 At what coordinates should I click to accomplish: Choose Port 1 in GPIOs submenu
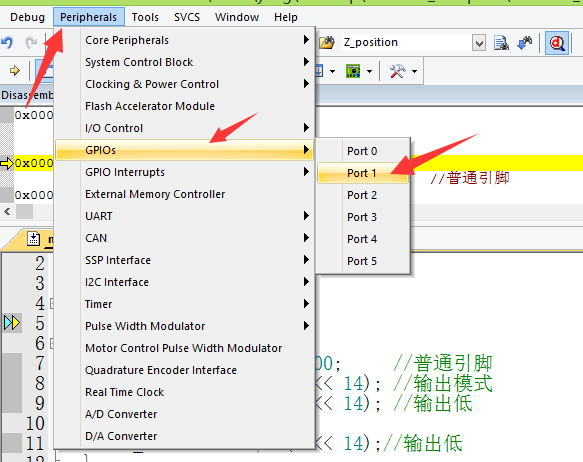pyautogui.click(x=363, y=173)
